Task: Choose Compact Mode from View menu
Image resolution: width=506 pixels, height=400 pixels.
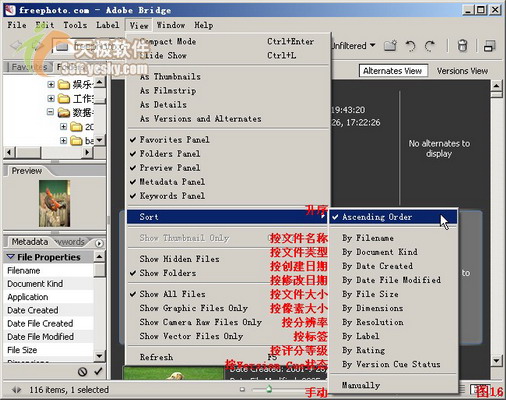Action: click(228, 42)
